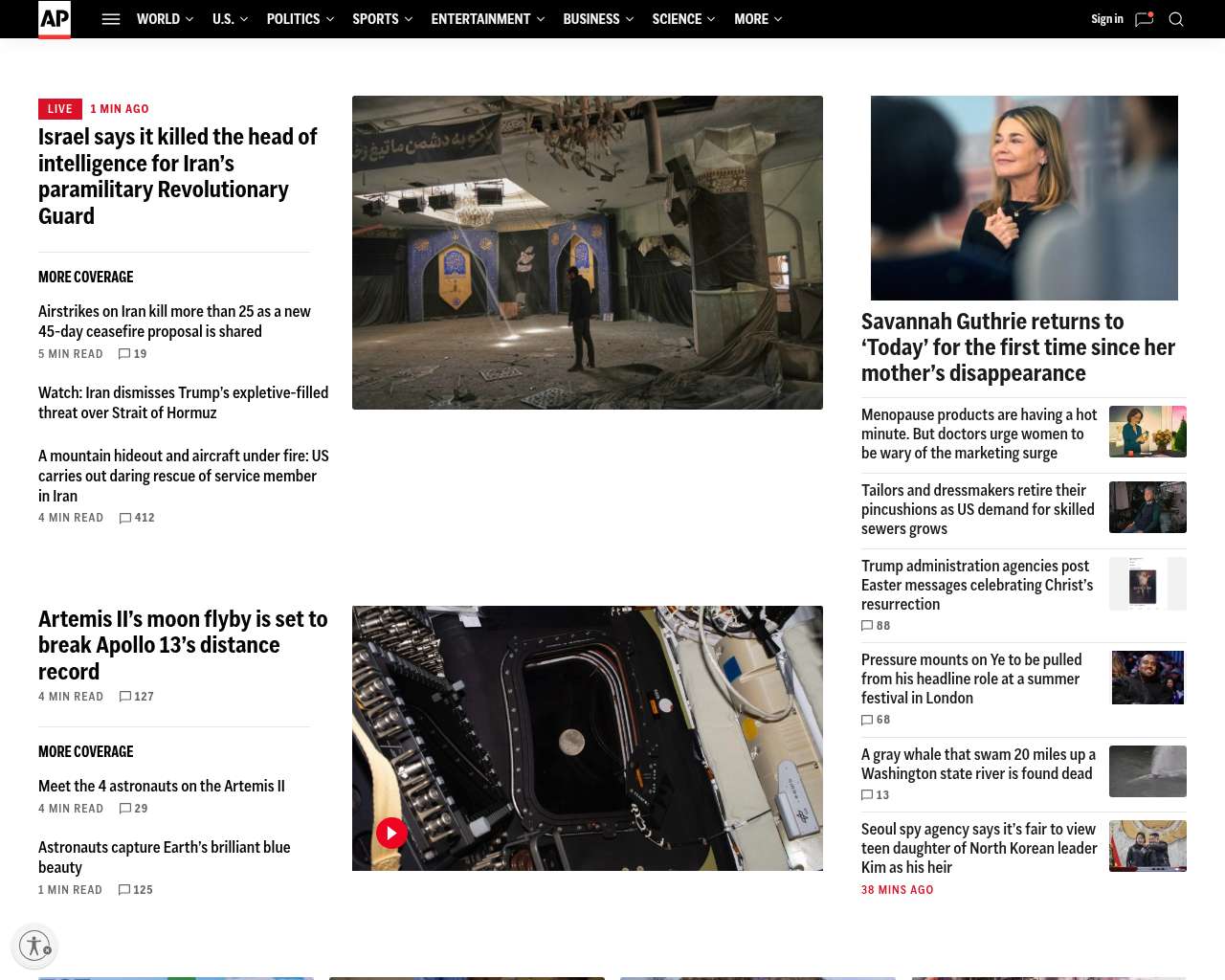Click the gray whale story thumbnail
The image size is (1225, 980).
[x=1147, y=771]
